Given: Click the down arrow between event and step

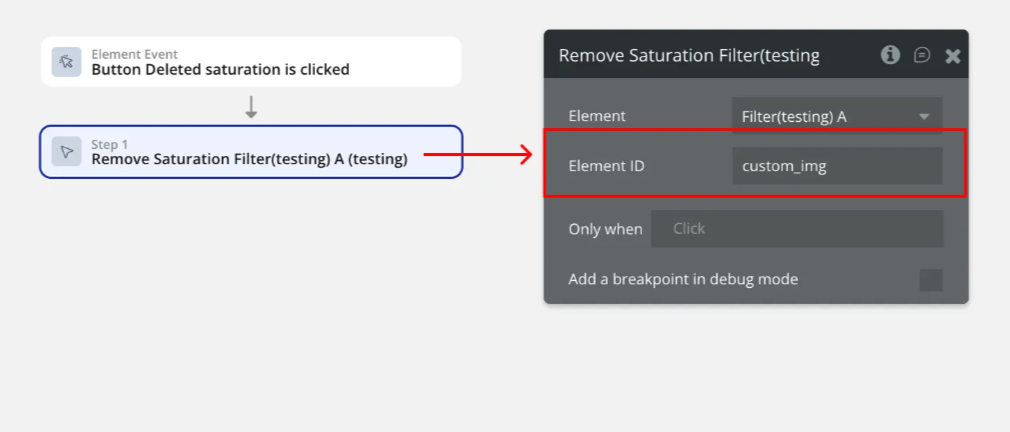Looking at the screenshot, I should pyautogui.click(x=251, y=107).
